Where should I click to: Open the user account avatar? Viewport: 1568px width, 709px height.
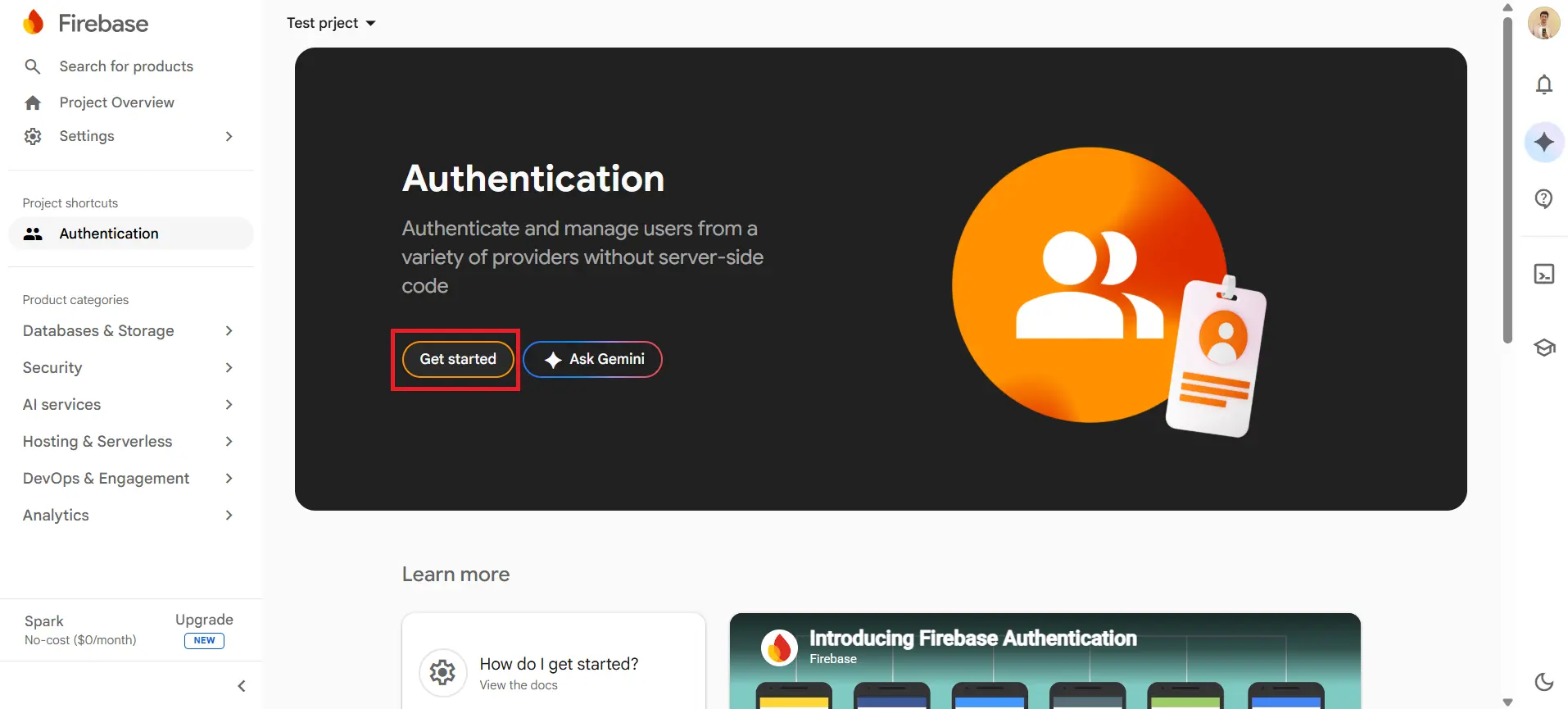point(1544,23)
